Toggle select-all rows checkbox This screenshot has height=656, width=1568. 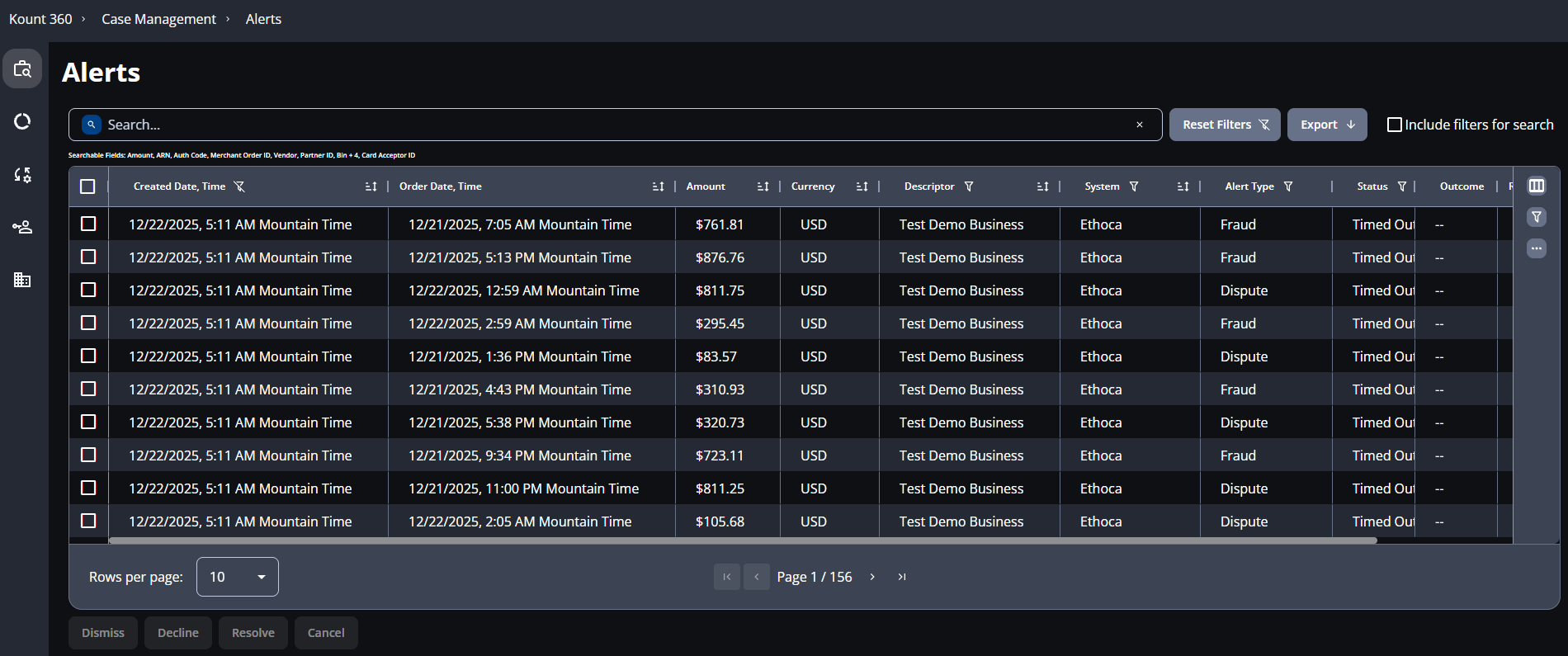(87, 186)
